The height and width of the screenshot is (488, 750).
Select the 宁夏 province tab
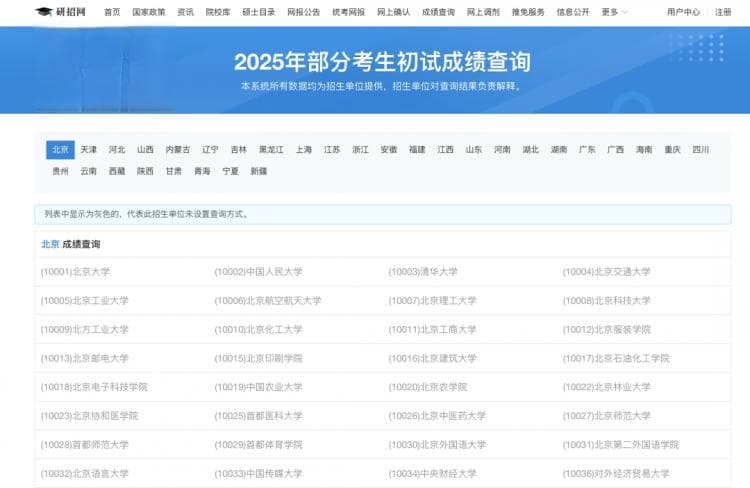click(231, 171)
